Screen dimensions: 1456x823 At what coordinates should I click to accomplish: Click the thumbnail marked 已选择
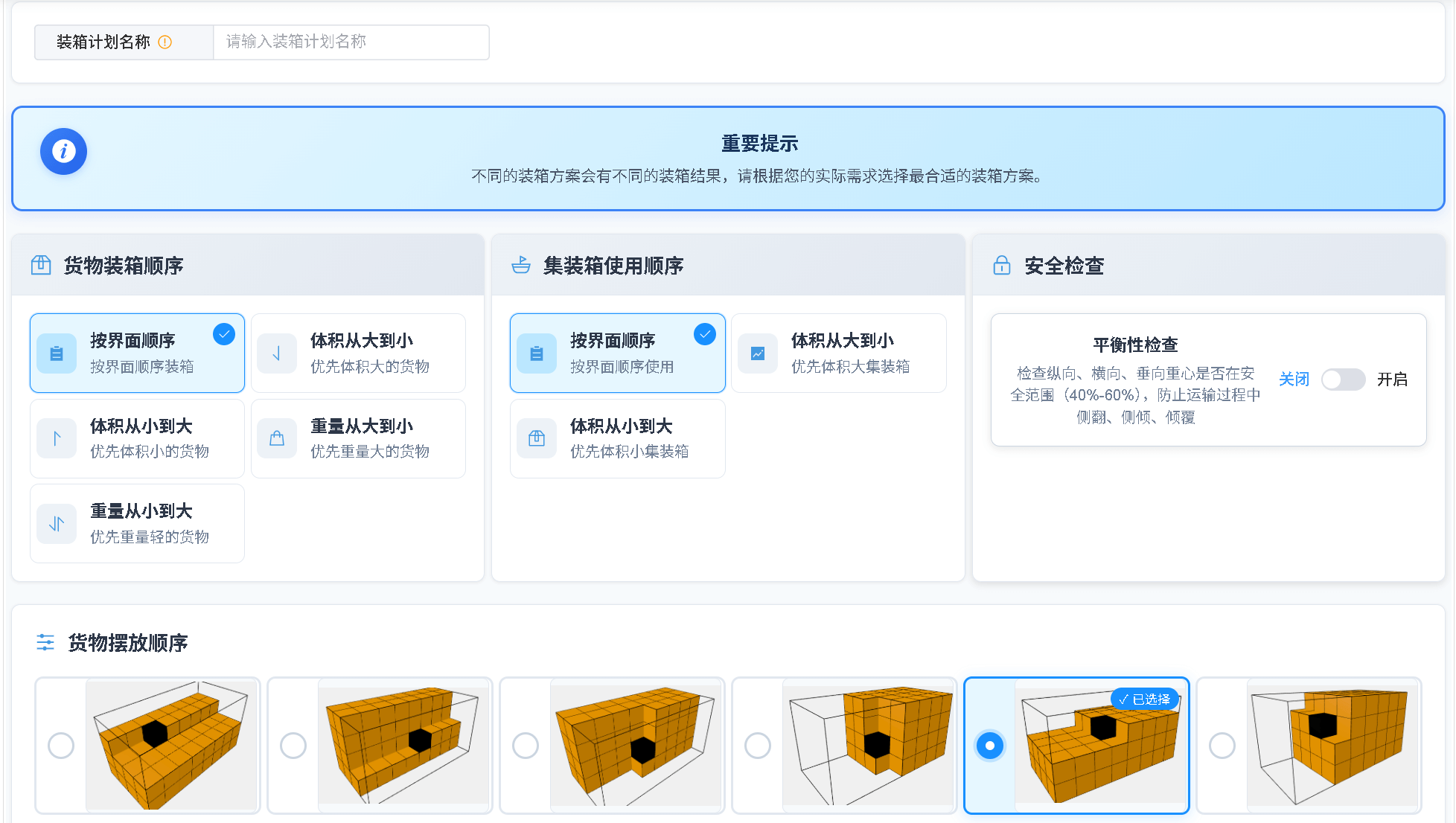click(x=1100, y=745)
